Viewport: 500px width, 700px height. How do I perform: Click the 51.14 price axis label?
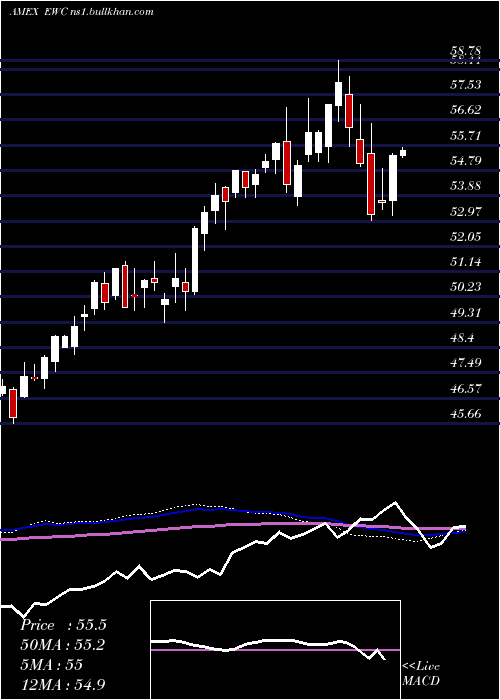coord(466,261)
